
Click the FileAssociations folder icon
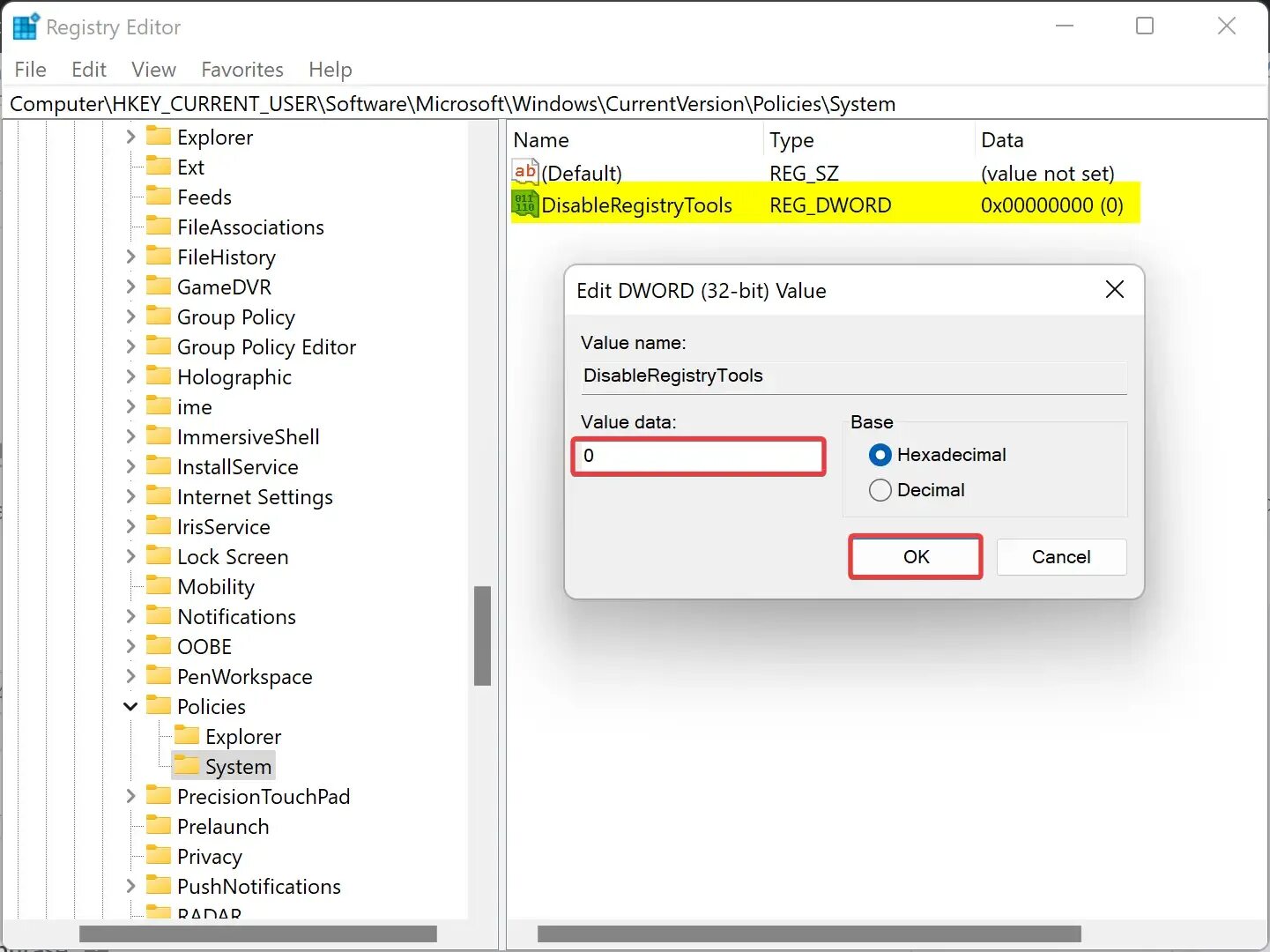click(159, 226)
